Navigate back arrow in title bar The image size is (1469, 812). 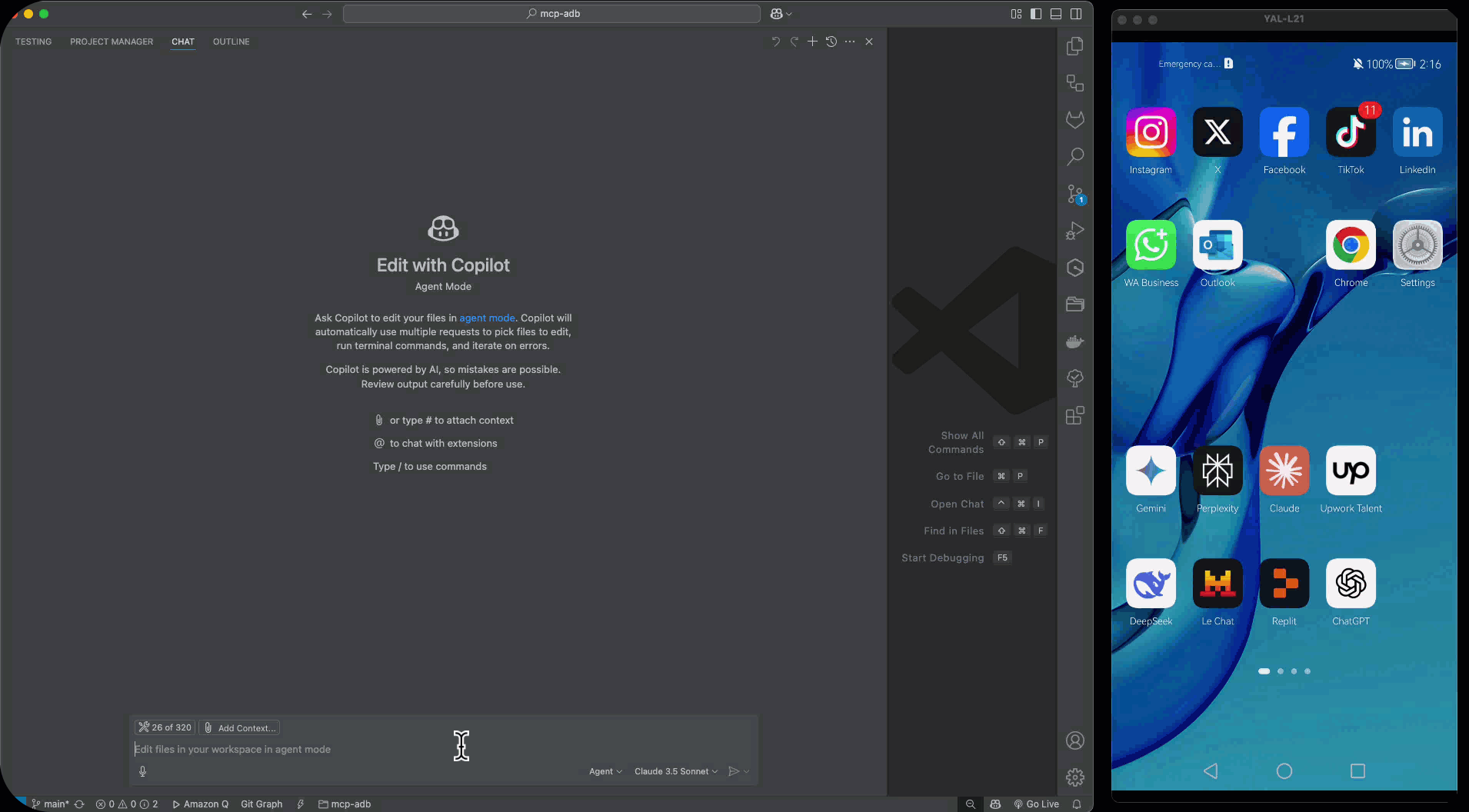[307, 14]
